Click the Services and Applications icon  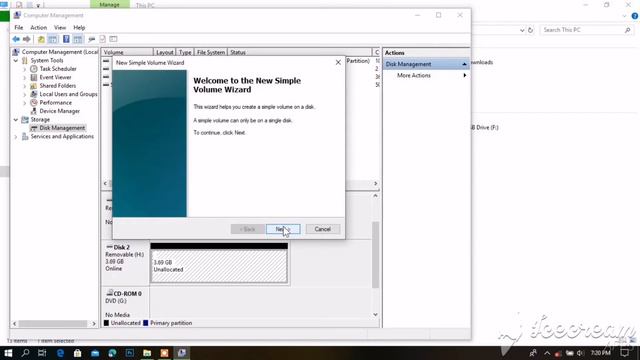pos(25,136)
